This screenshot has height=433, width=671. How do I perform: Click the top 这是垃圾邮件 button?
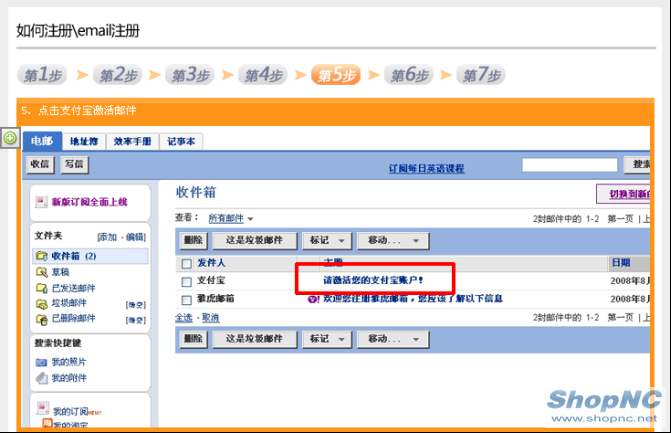255,240
